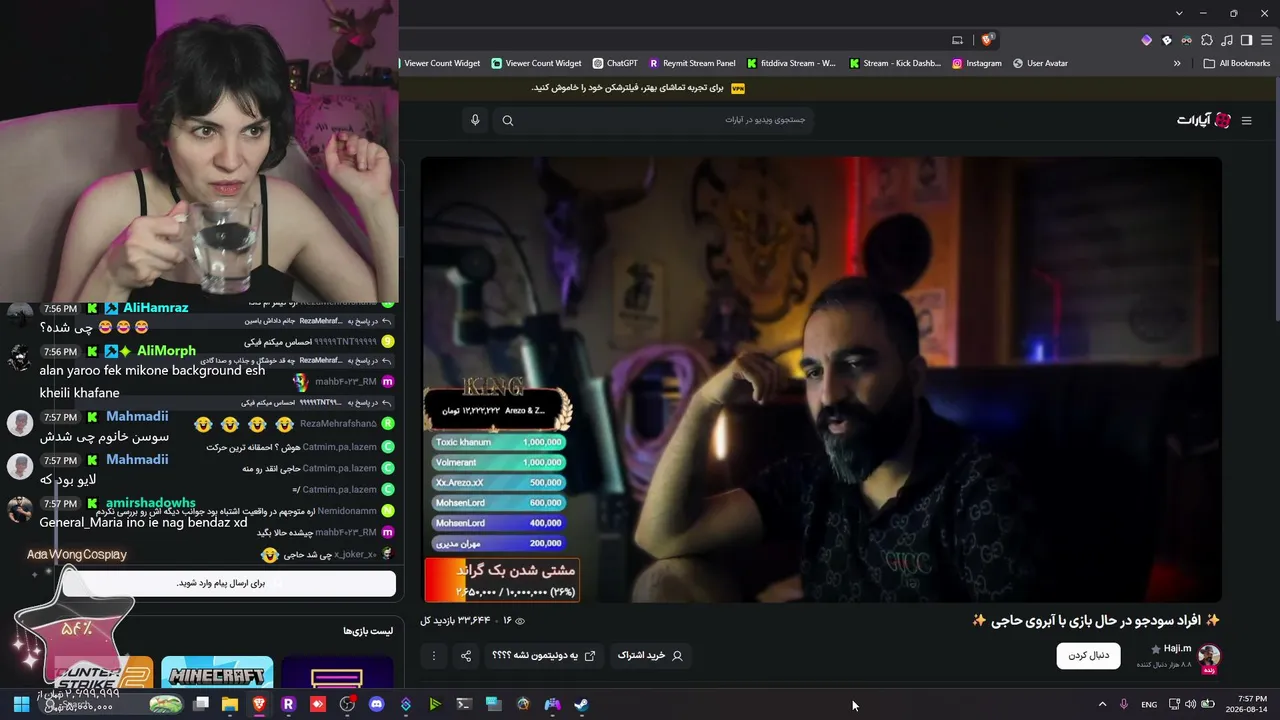This screenshot has width=1280, height=720.
Task: Click the Brave browser taskbar icon
Action: (259, 704)
